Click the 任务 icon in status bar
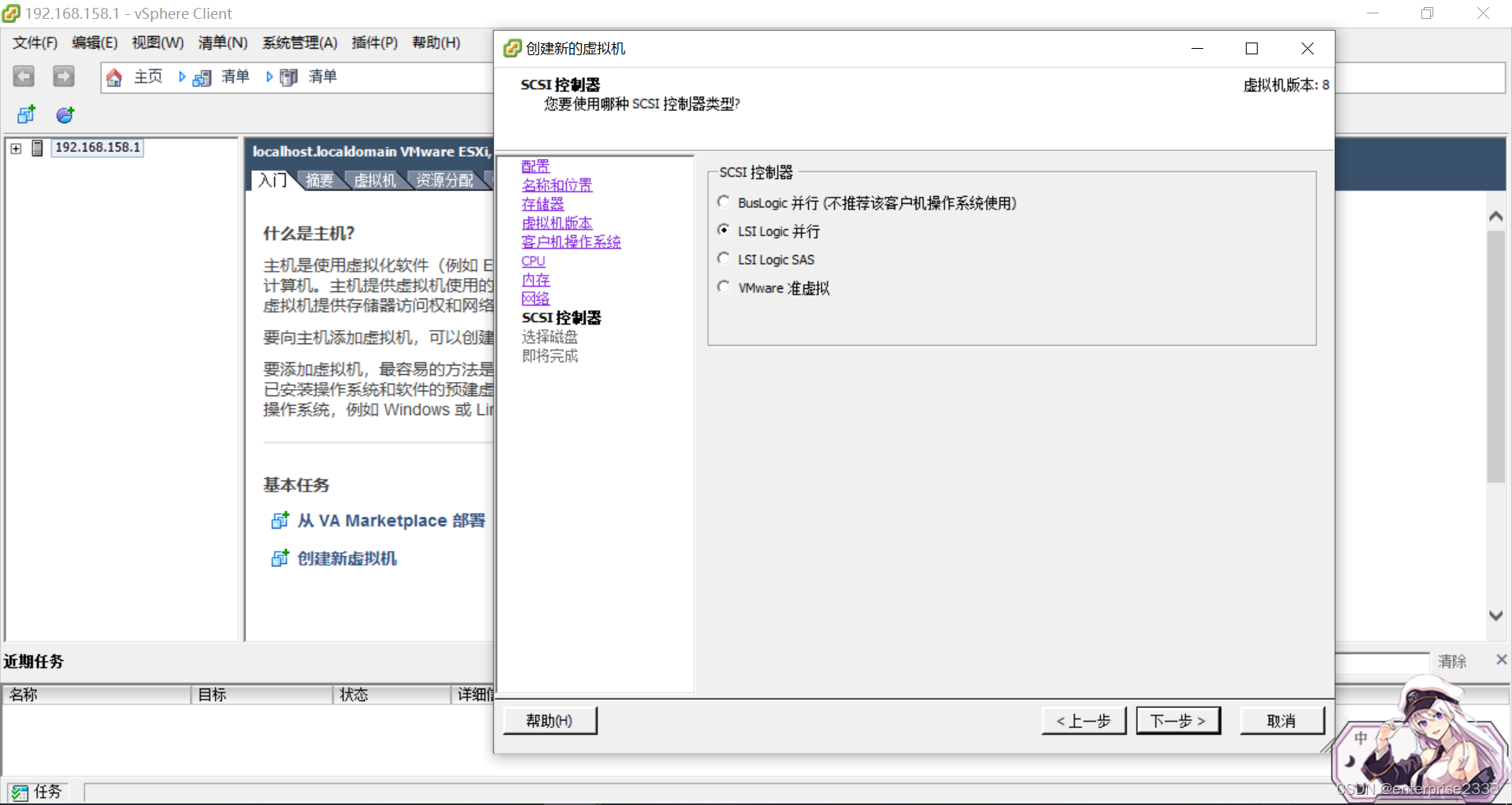Screen dimensions: 1512x805 (x=20, y=792)
